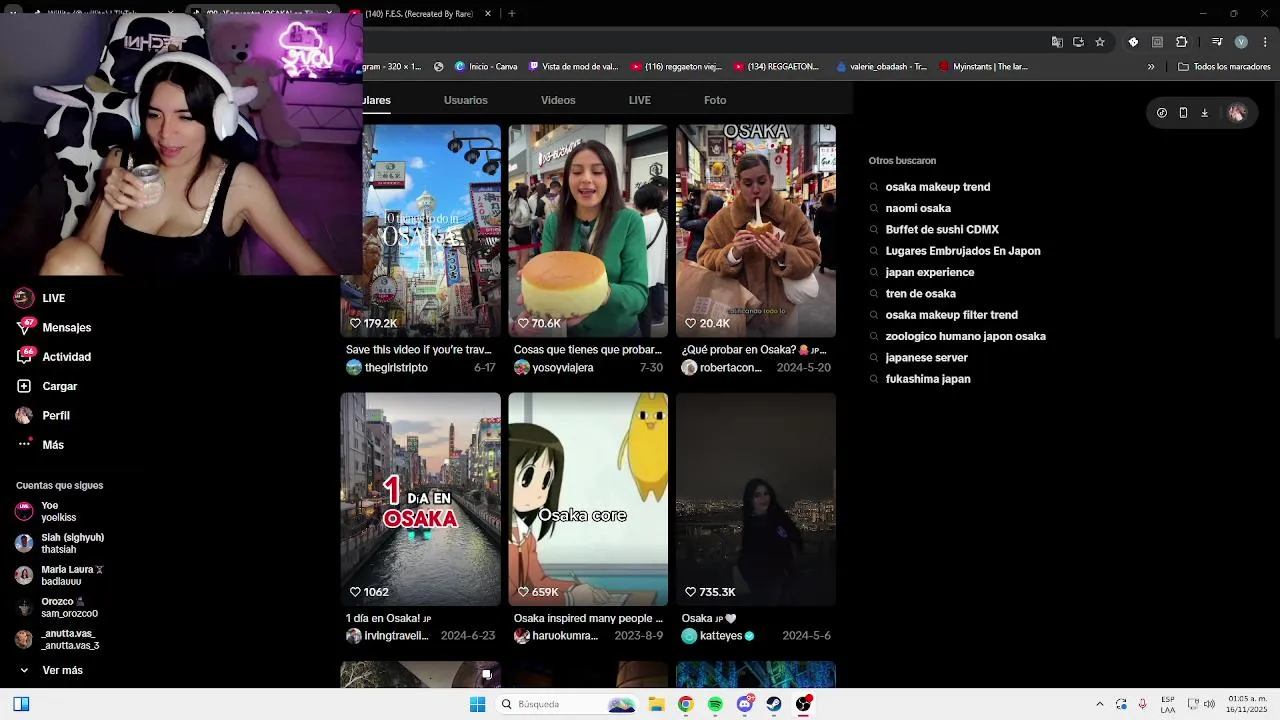Image resolution: width=1280 pixels, height=720 pixels.
Task: Open a new browser tab
Action: pyautogui.click(x=511, y=14)
